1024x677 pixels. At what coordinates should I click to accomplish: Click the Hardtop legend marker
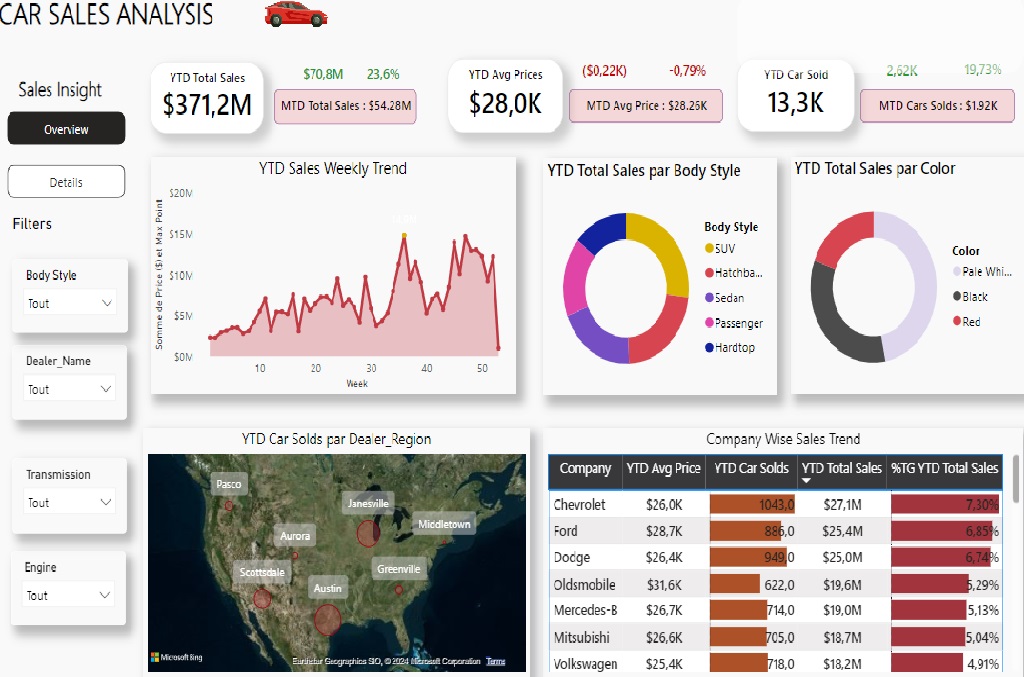[710, 348]
